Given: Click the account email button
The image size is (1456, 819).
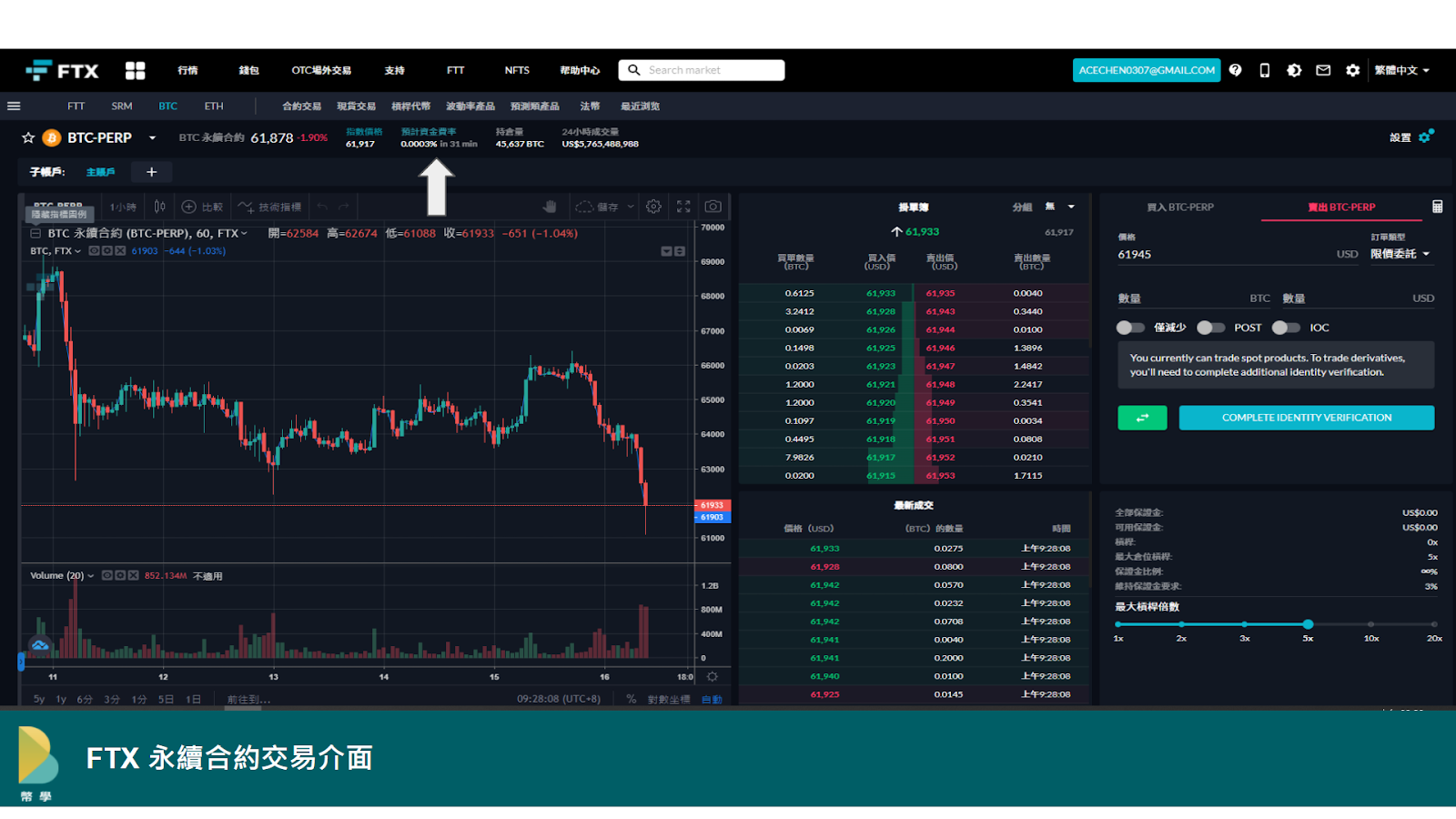Looking at the screenshot, I should 1147,70.
